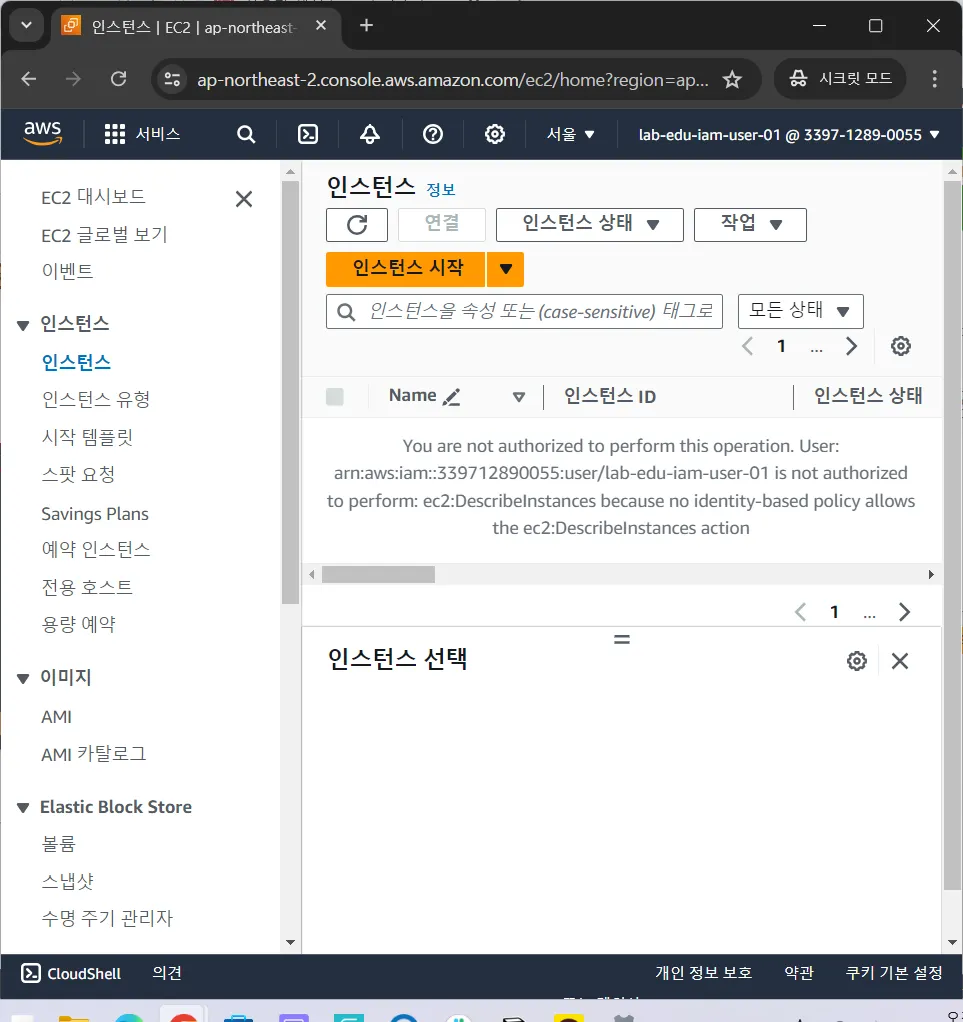Open the site information icon in address bar
The height and width of the screenshot is (1022, 963).
coord(172,80)
